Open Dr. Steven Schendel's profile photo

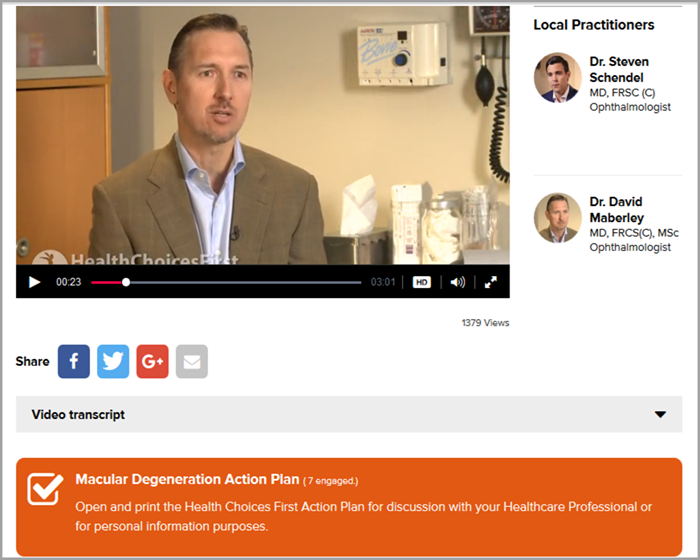click(558, 78)
